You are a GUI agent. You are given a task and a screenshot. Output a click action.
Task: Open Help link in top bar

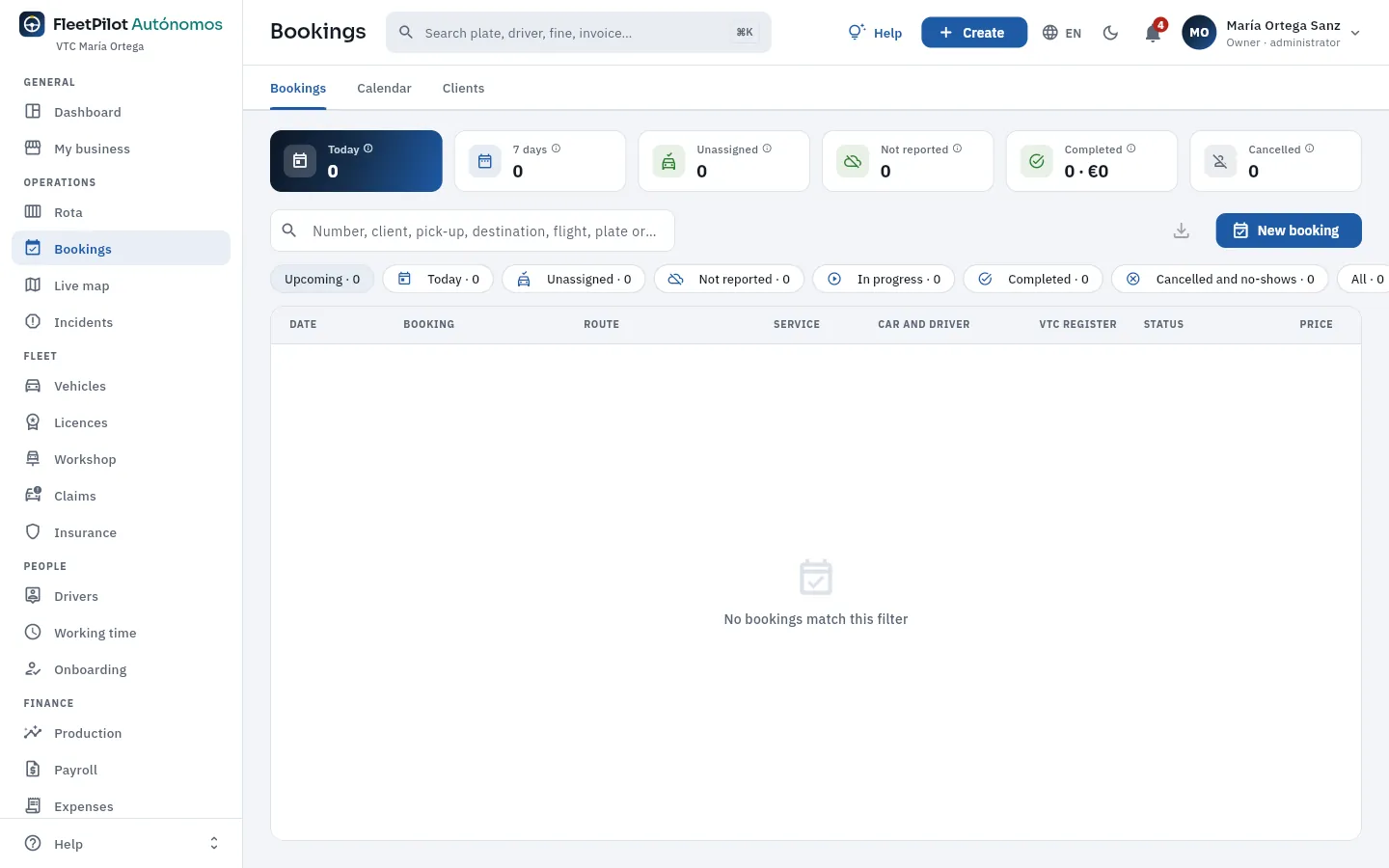[875, 33]
